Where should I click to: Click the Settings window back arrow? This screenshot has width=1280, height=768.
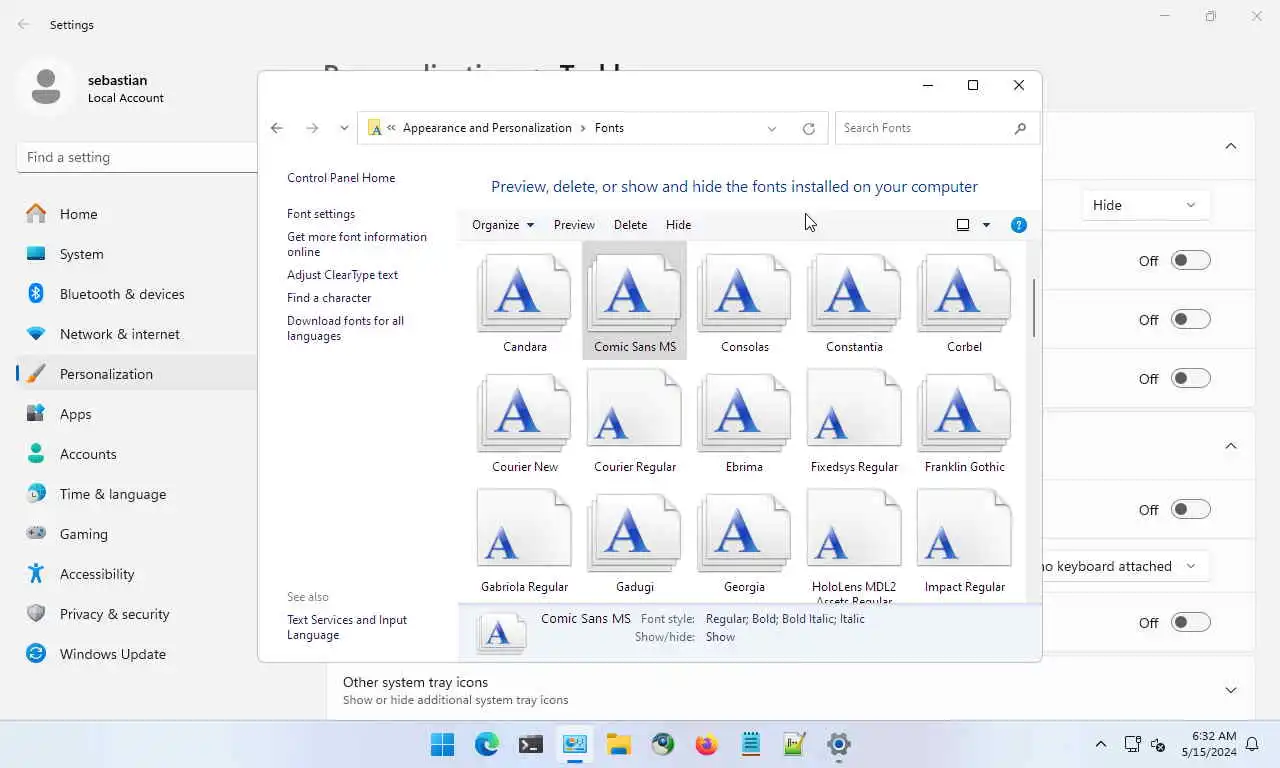click(24, 24)
